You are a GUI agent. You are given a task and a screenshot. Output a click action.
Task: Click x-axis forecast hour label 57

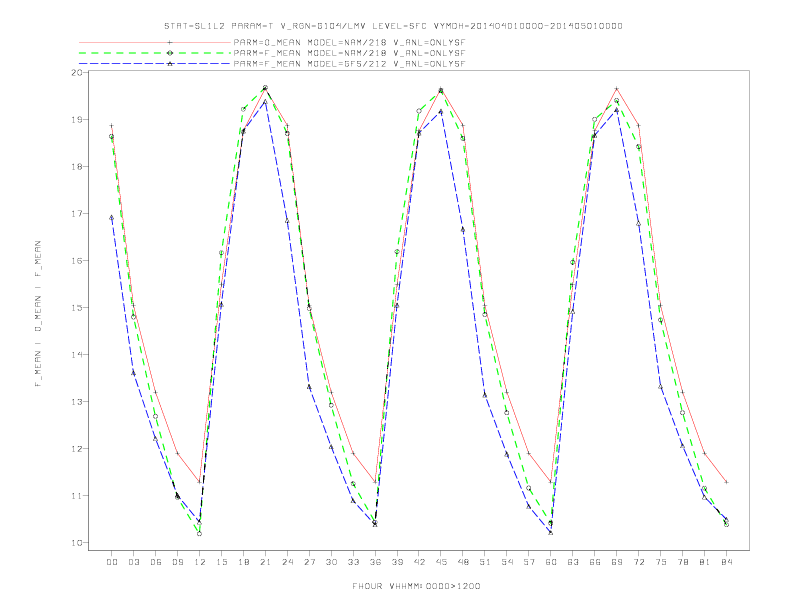(529, 562)
